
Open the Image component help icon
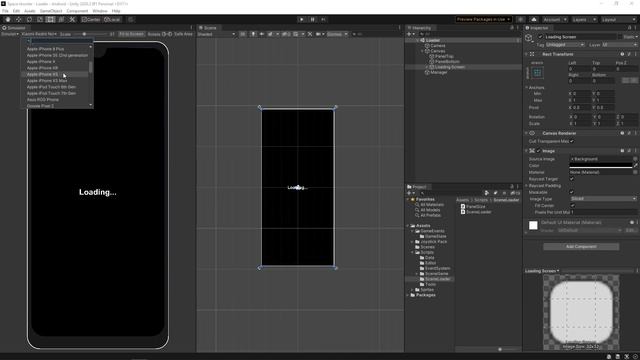point(622,151)
